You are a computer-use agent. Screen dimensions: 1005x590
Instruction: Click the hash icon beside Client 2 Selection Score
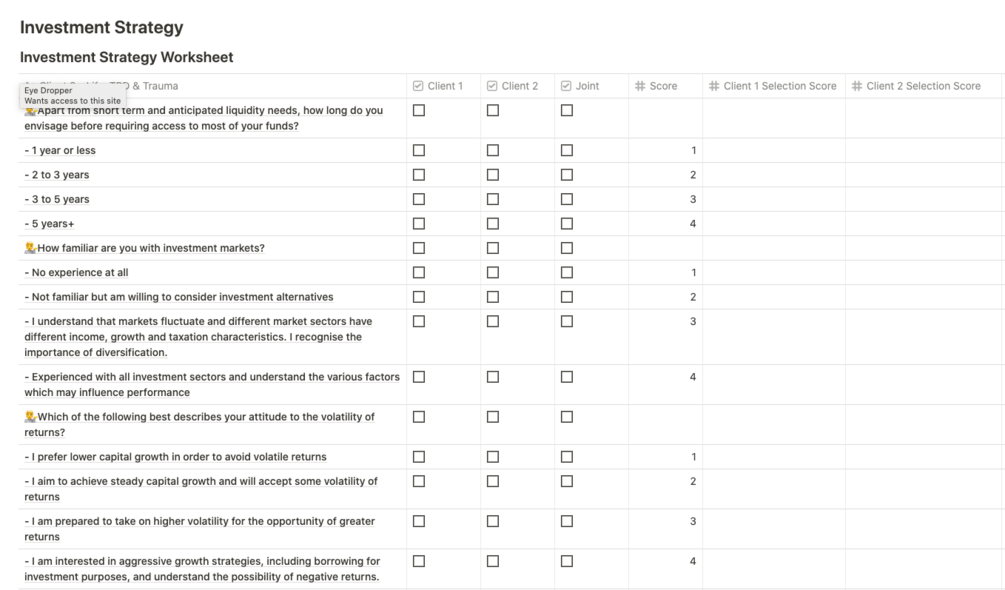click(857, 86)
